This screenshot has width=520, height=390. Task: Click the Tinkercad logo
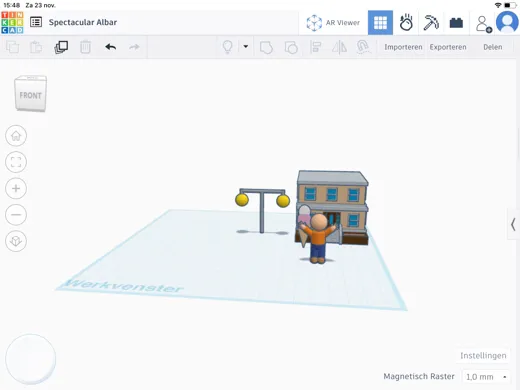click(12, 23)
